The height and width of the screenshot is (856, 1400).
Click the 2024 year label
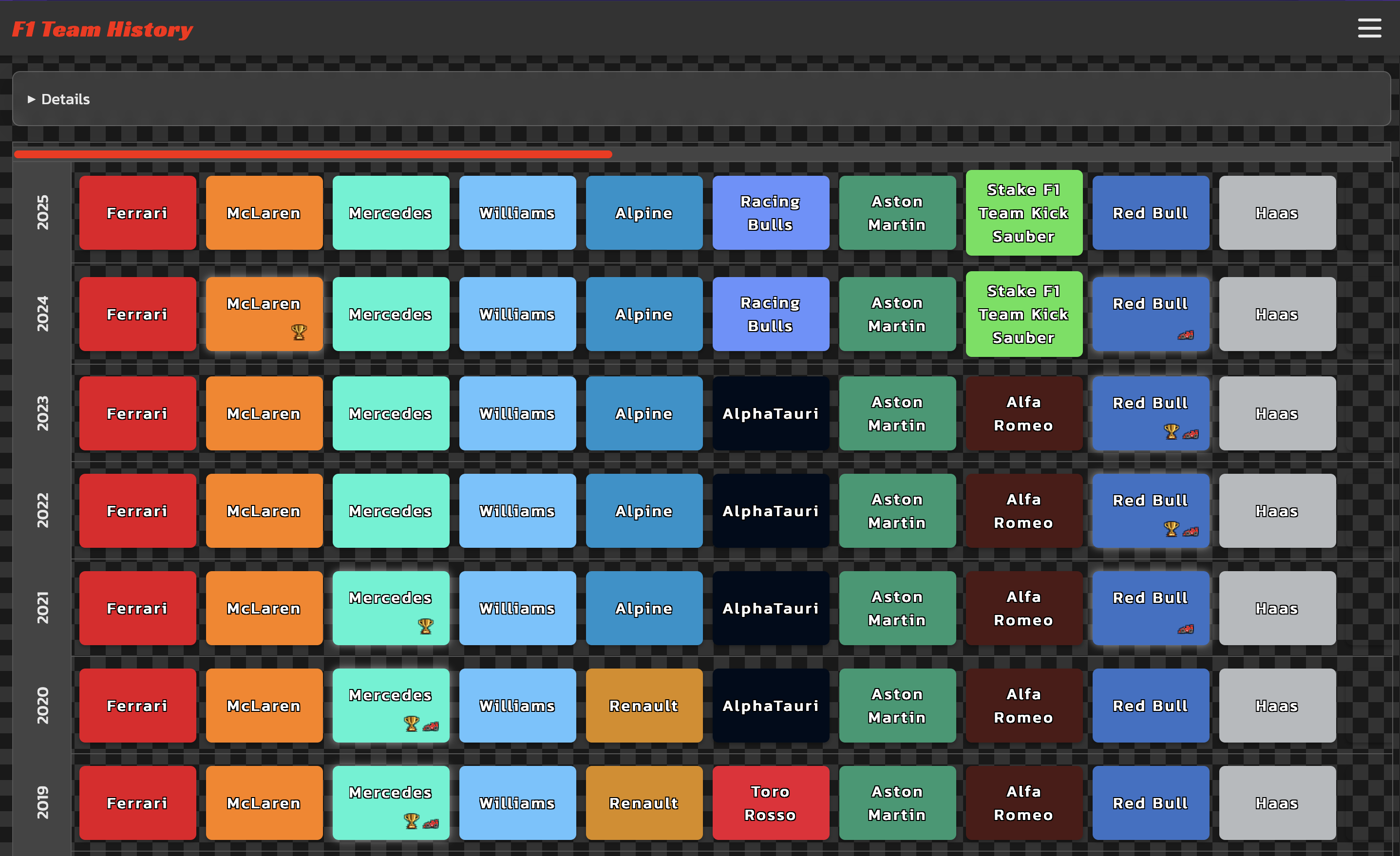point(42,314)
